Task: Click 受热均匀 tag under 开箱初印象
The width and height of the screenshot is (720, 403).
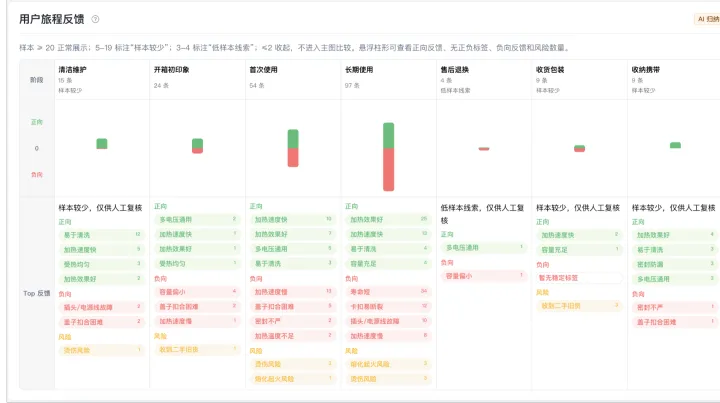Action: [197, 263]
